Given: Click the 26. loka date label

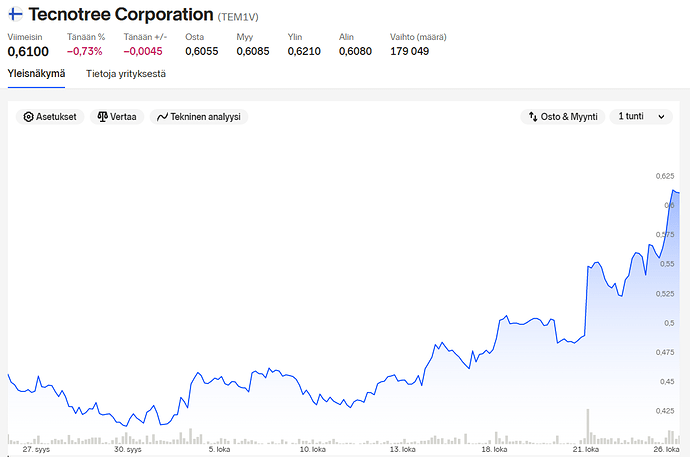Looking at the screenshot, I should click(666, 449).
